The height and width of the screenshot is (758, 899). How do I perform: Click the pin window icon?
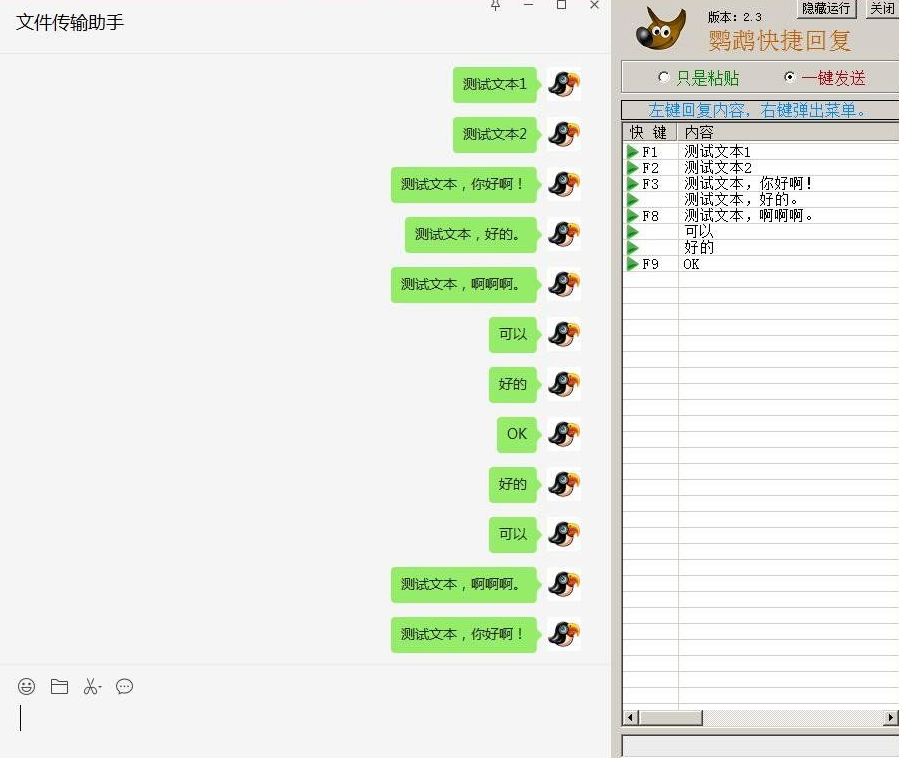point(495,6)
